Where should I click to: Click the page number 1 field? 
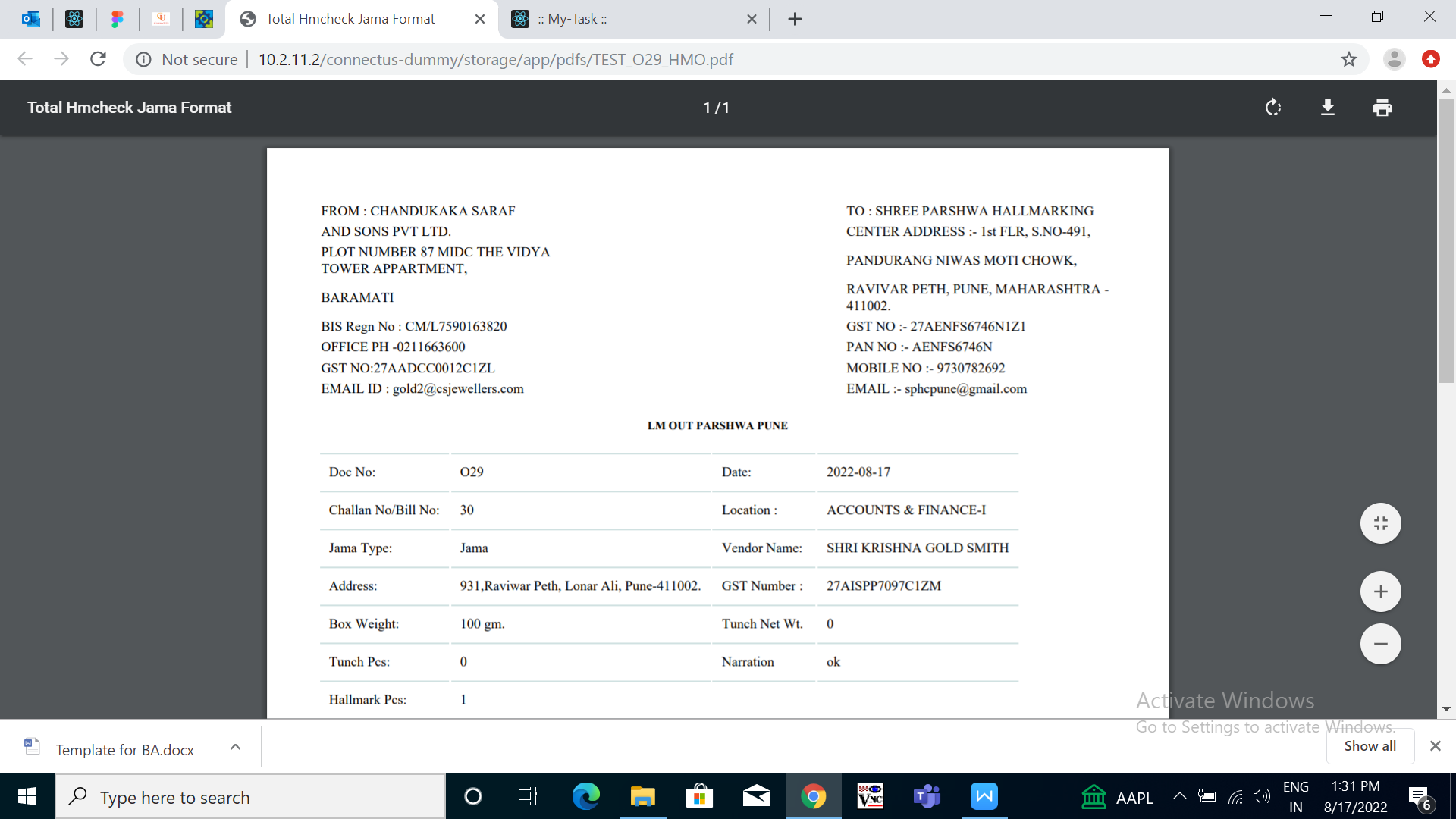707,108
